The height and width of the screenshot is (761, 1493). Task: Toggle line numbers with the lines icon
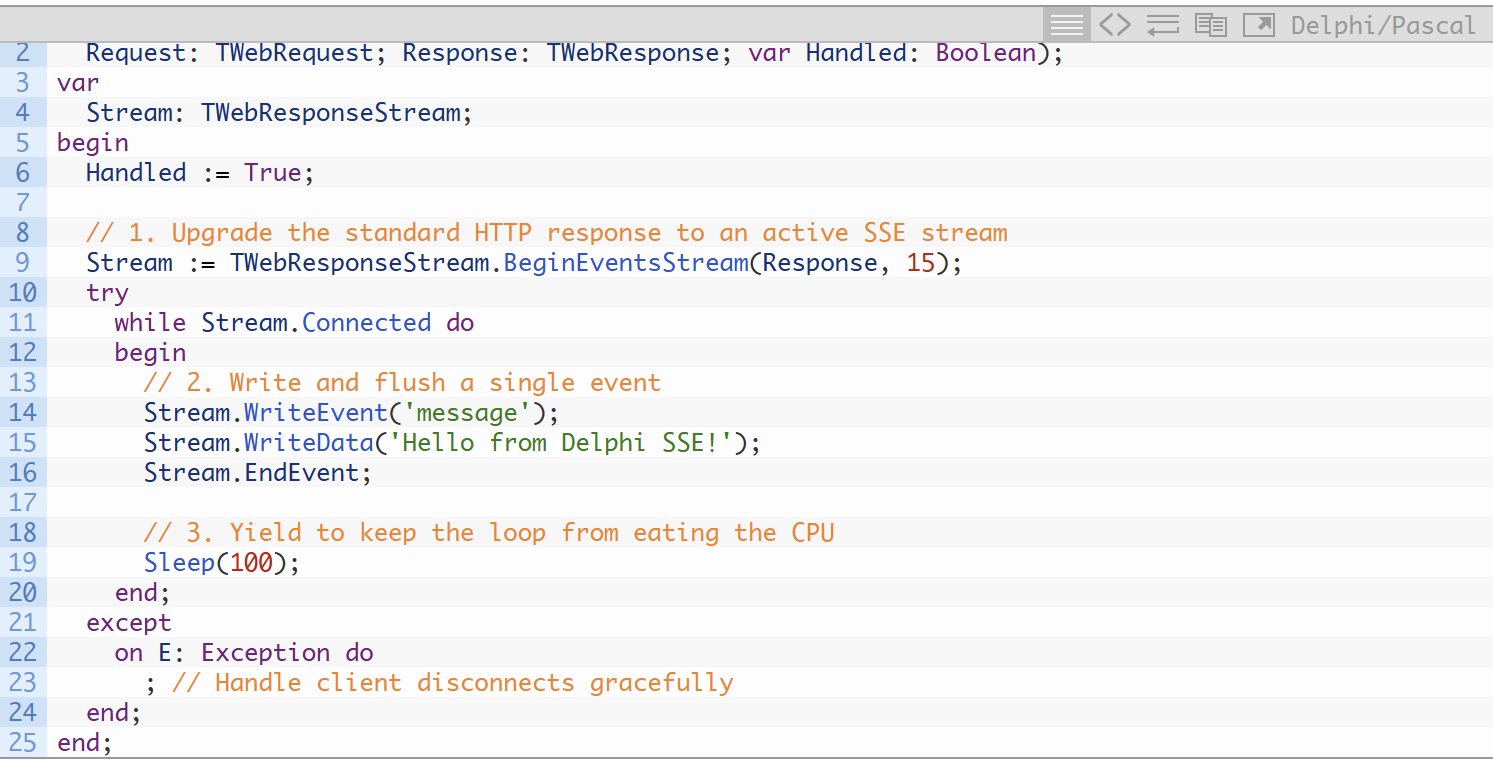click(x=1067, y=24)
